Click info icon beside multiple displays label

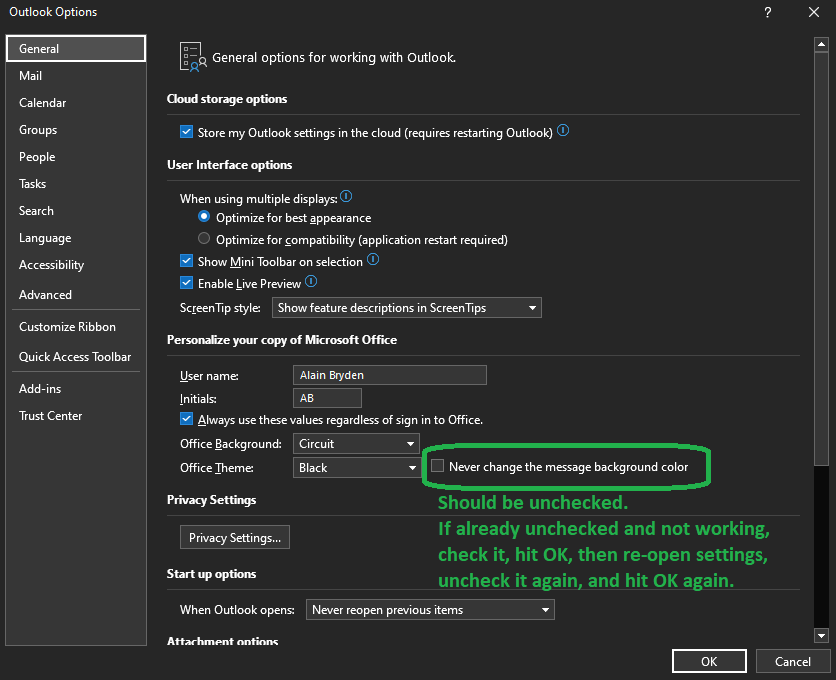(346, 196)
